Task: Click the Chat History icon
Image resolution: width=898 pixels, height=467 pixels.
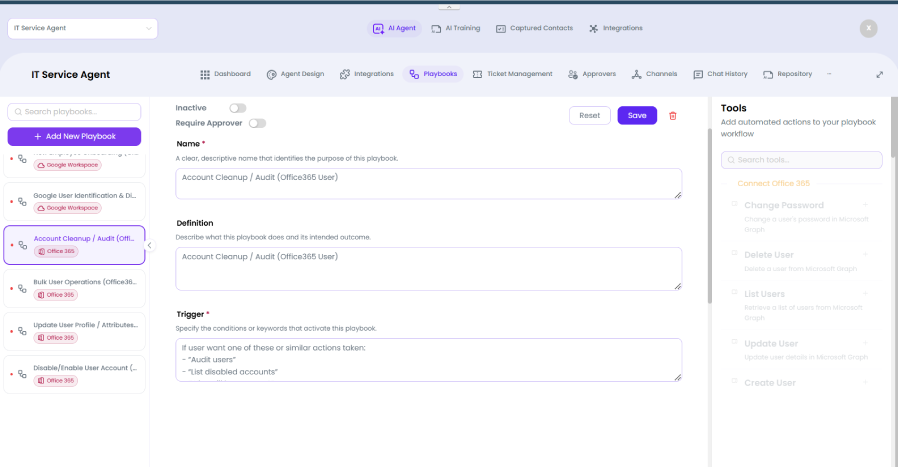Action: [698, 74]
